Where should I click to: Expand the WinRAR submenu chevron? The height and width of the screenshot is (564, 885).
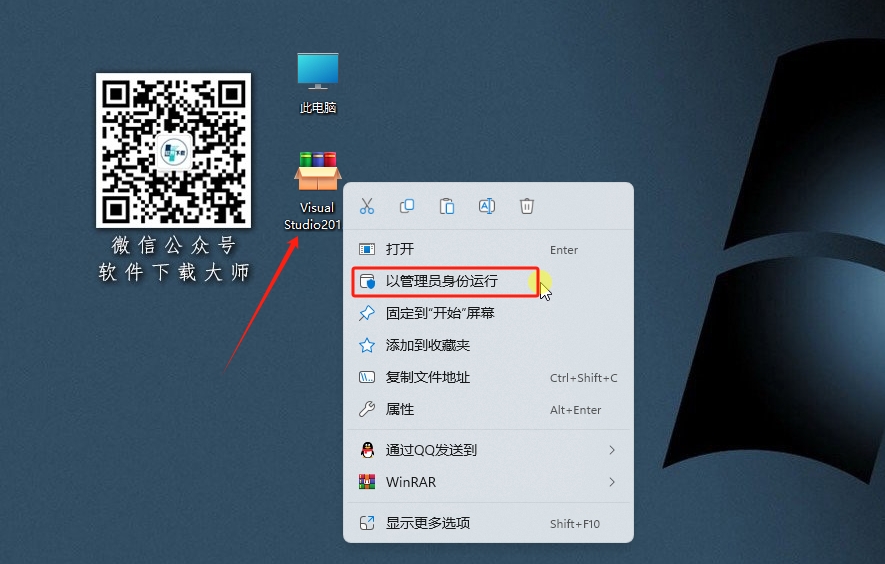pos(612,482)
